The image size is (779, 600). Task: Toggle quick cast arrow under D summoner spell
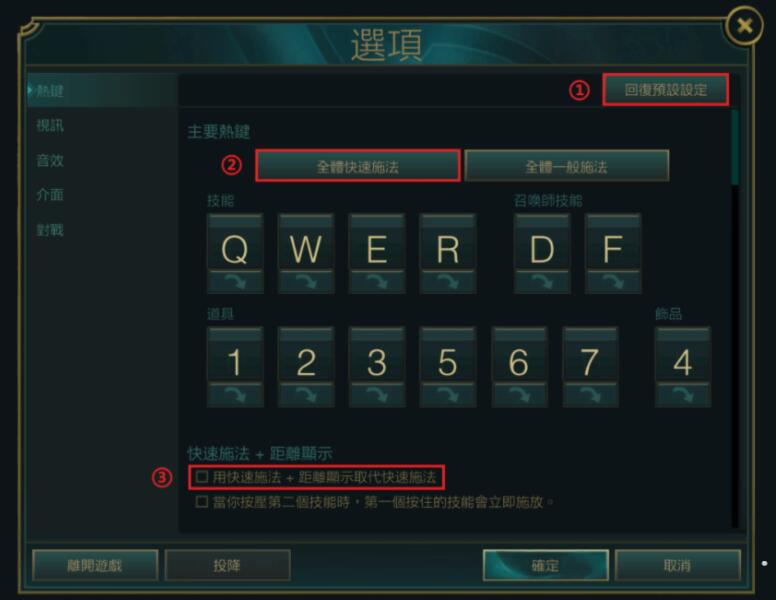(542, 282)
